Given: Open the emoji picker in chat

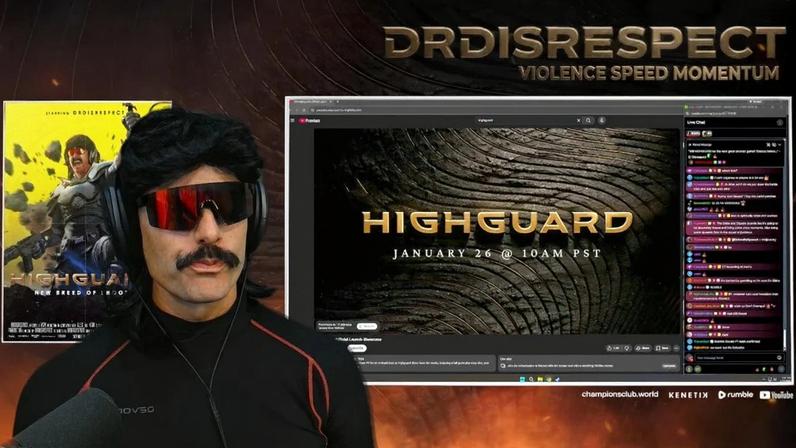Looking at the screenshot, I should 780,358.
